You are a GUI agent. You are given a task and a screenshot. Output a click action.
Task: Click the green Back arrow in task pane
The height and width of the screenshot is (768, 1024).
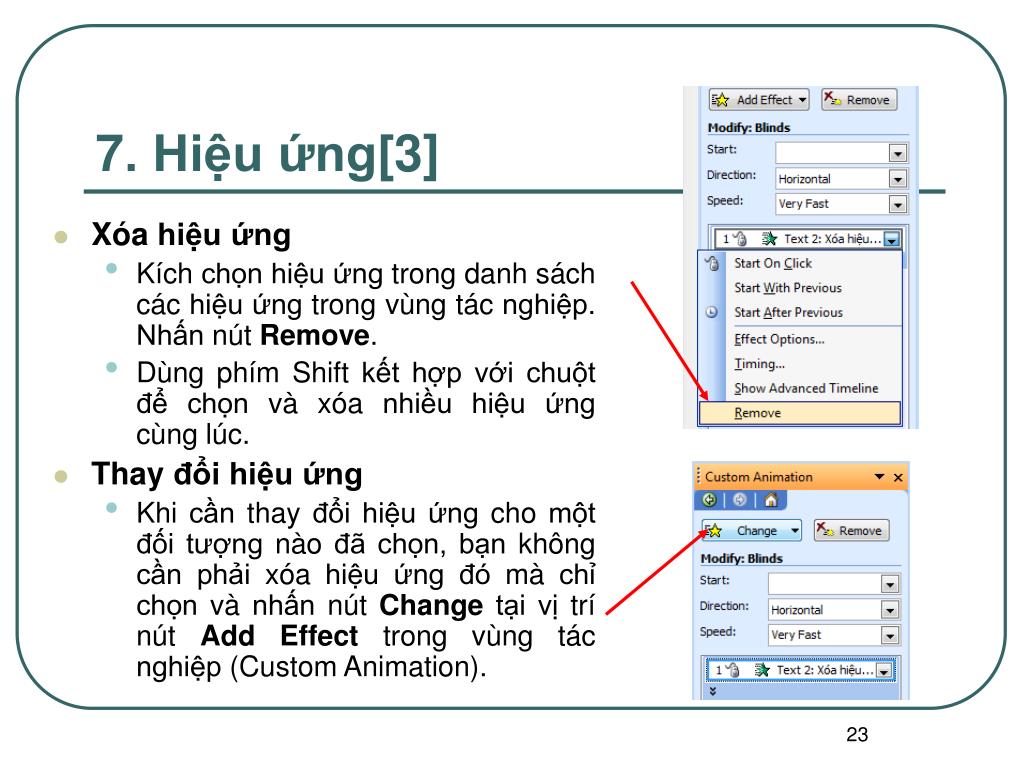tap(709, 500)
